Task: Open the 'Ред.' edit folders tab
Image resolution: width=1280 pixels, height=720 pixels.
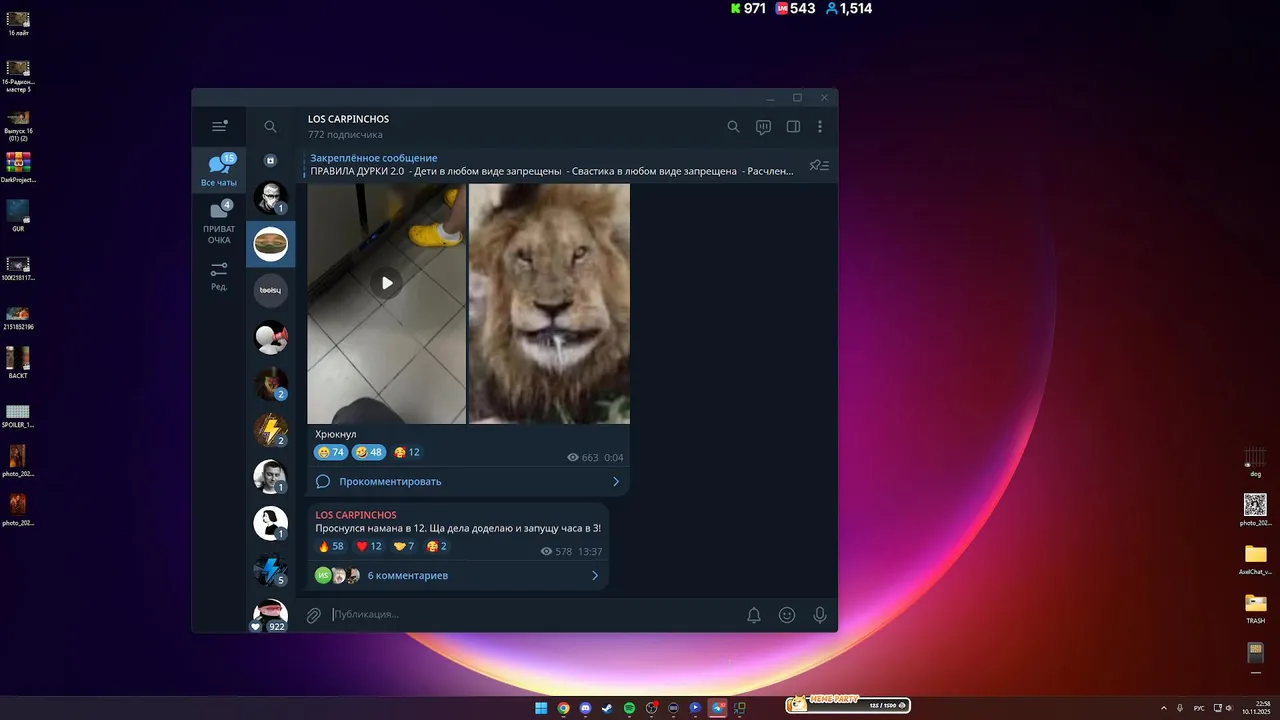Action: (219, 276)
